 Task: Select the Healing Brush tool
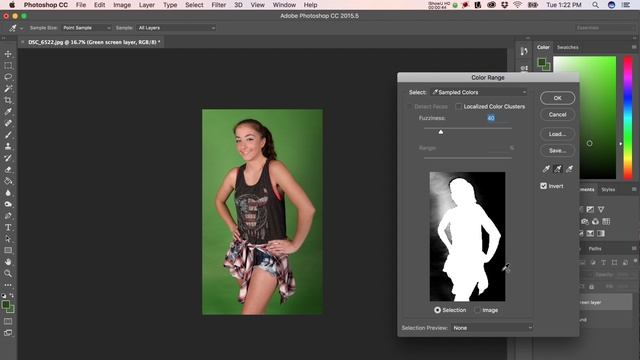[x=8, y=123]
